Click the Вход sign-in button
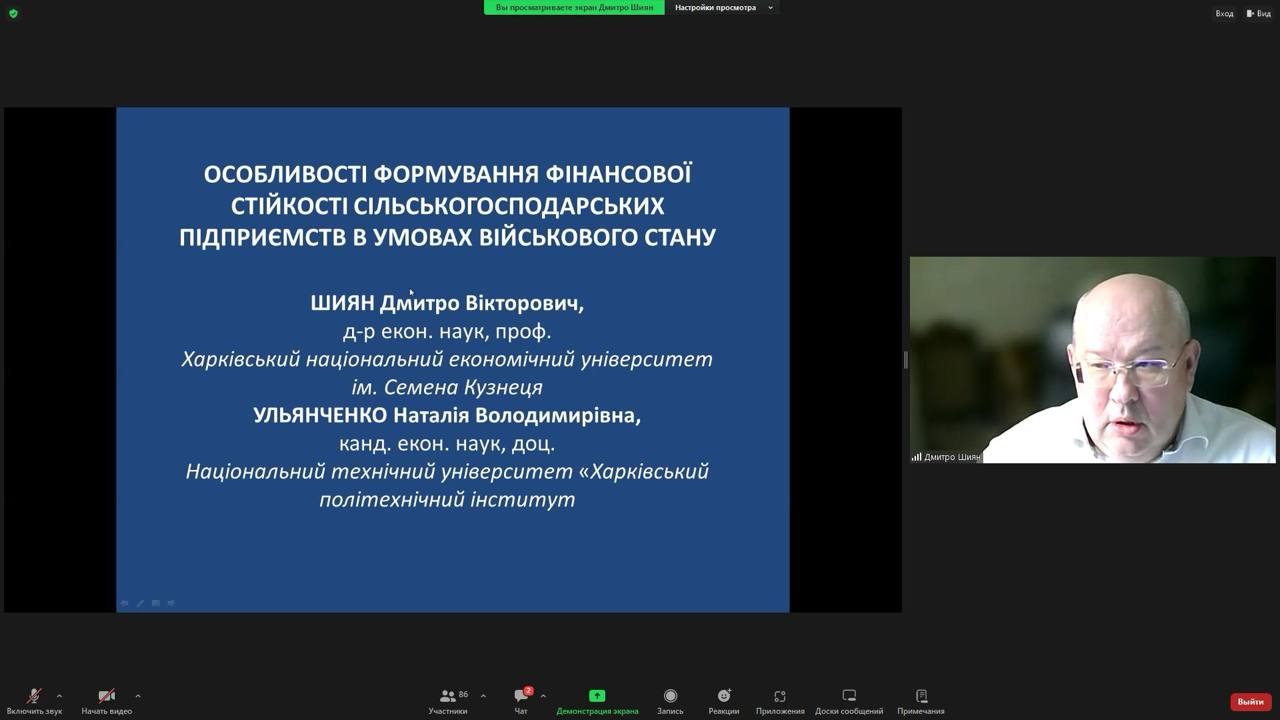The image size is (1280, 720). point(1224,14)
